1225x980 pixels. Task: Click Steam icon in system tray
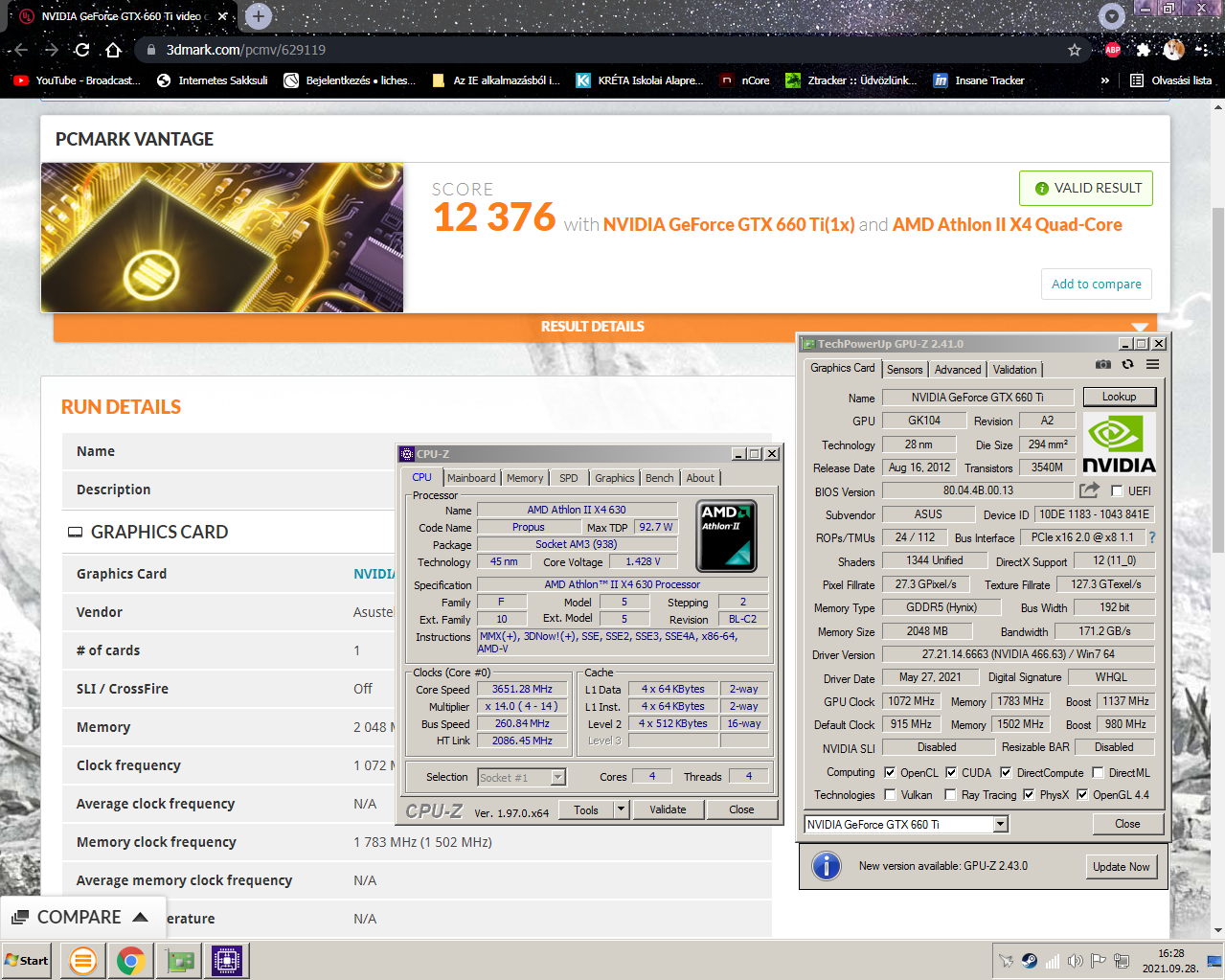(x=1029, y=961)
